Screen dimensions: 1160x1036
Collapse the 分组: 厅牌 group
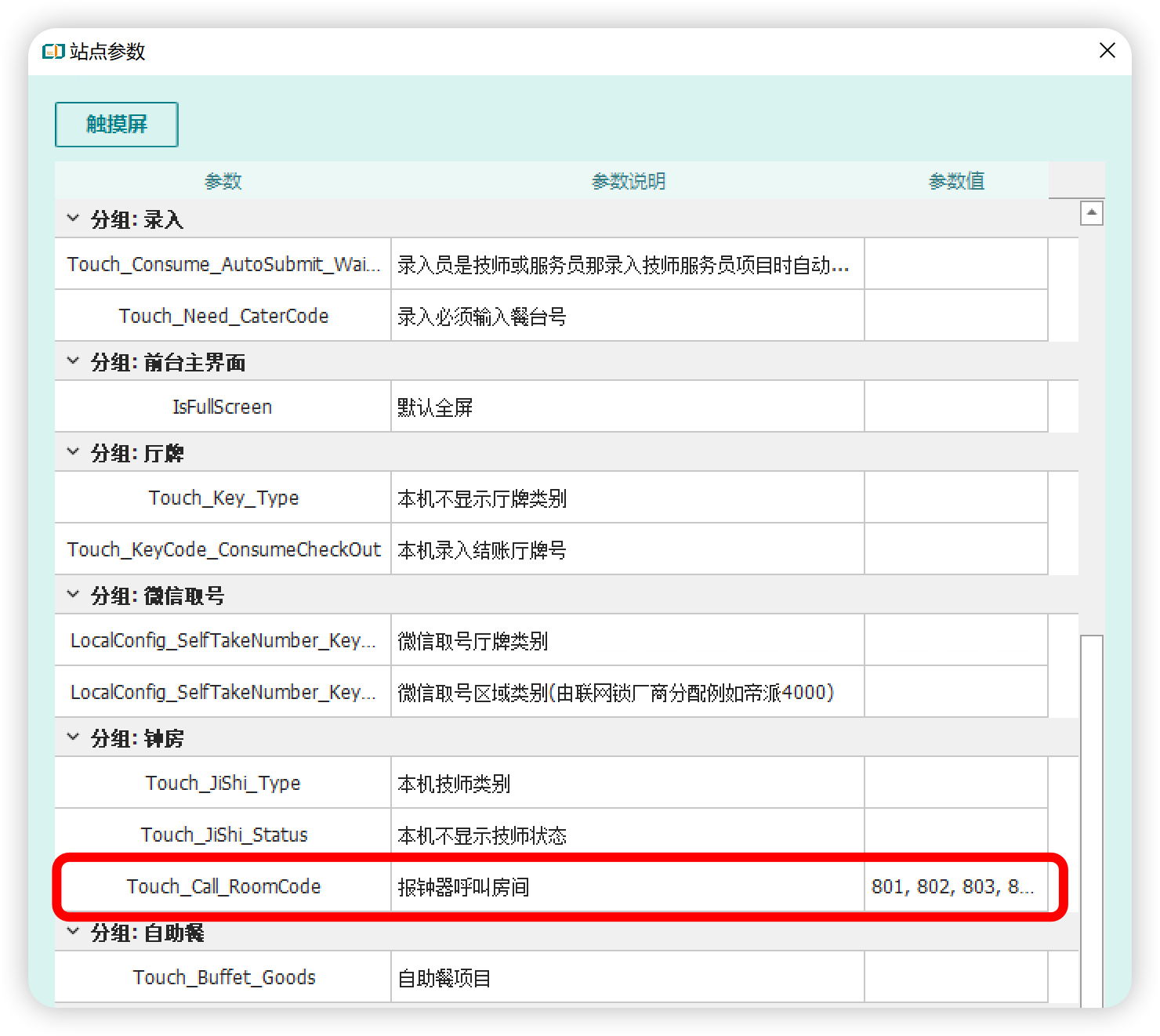pyautogui.click(x=73, y=452)
